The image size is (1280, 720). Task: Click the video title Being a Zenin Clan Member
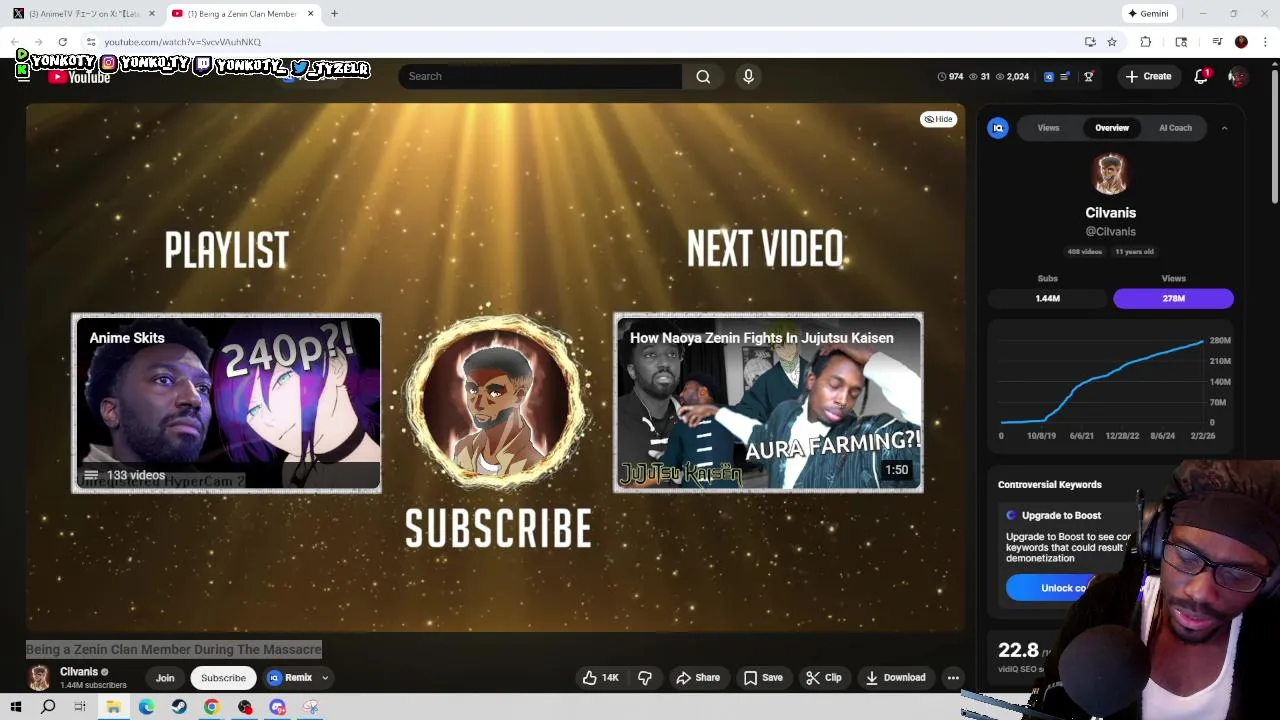(x=174, y=649)
